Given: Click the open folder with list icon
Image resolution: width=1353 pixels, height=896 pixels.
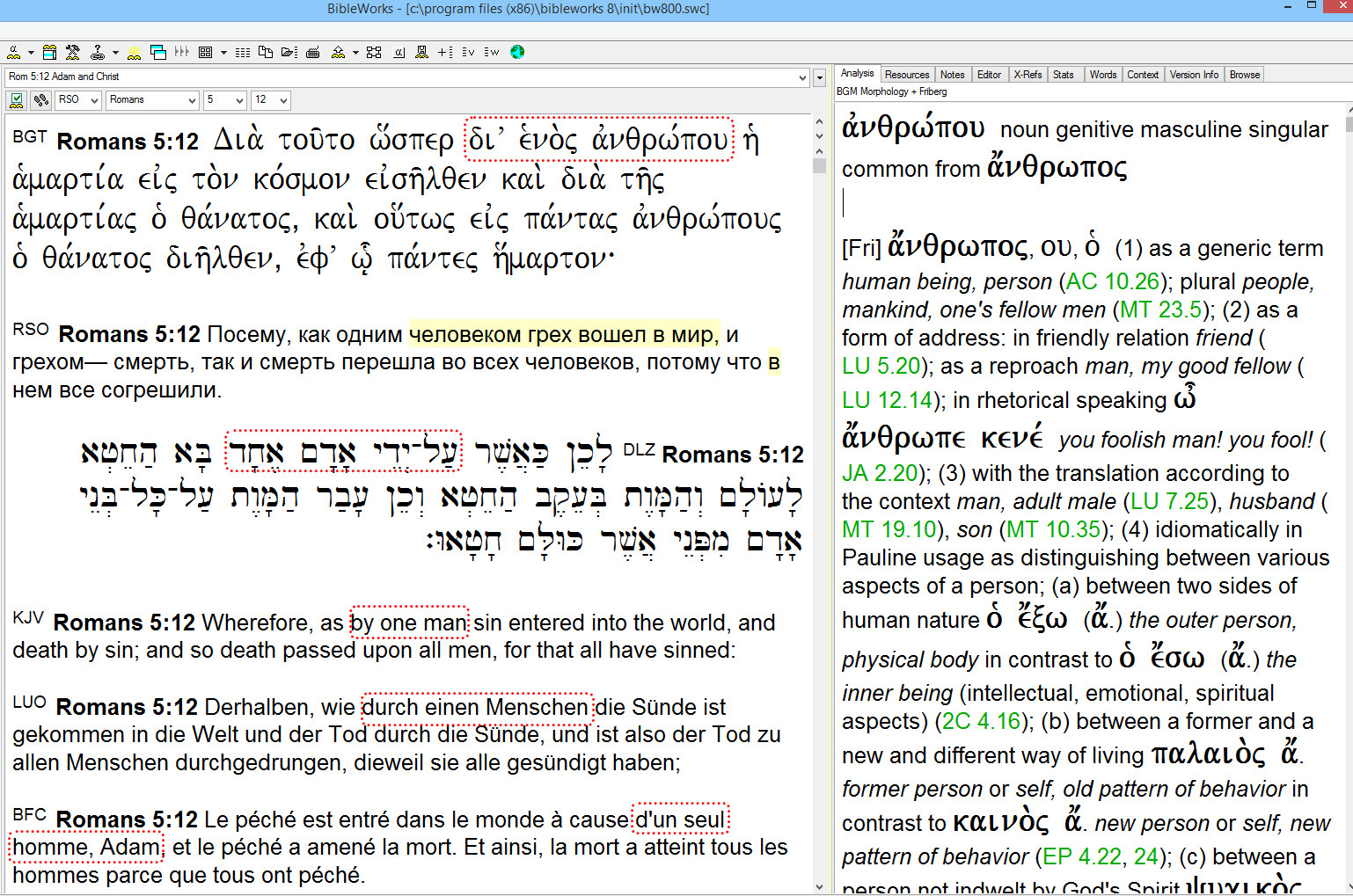Looking at the screenshot, I should pyautogui.click(x=289, y=52).
